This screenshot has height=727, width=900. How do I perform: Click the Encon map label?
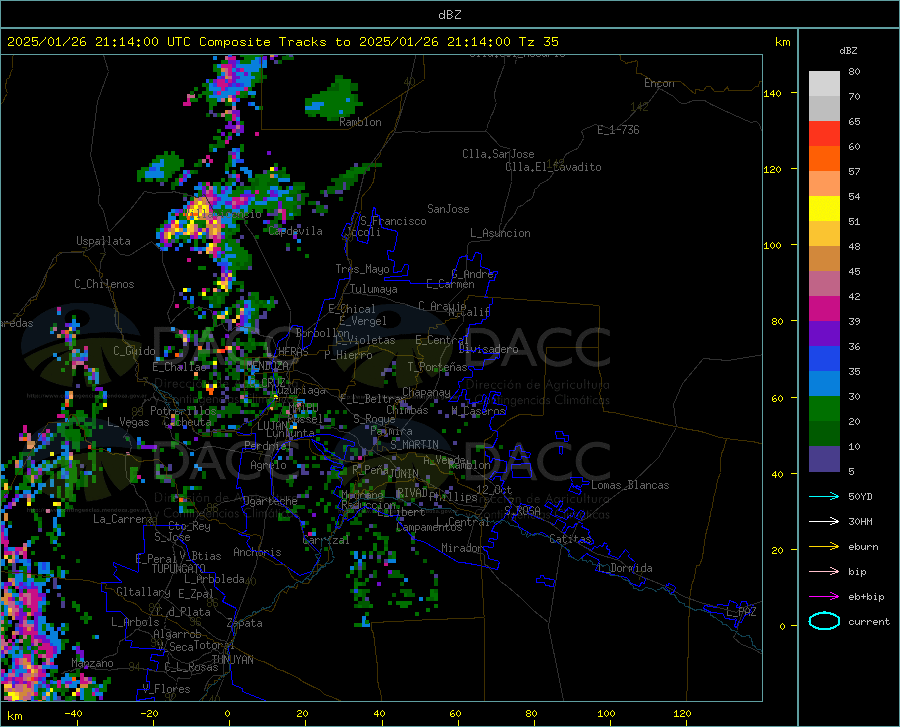(x=659, y=83)
